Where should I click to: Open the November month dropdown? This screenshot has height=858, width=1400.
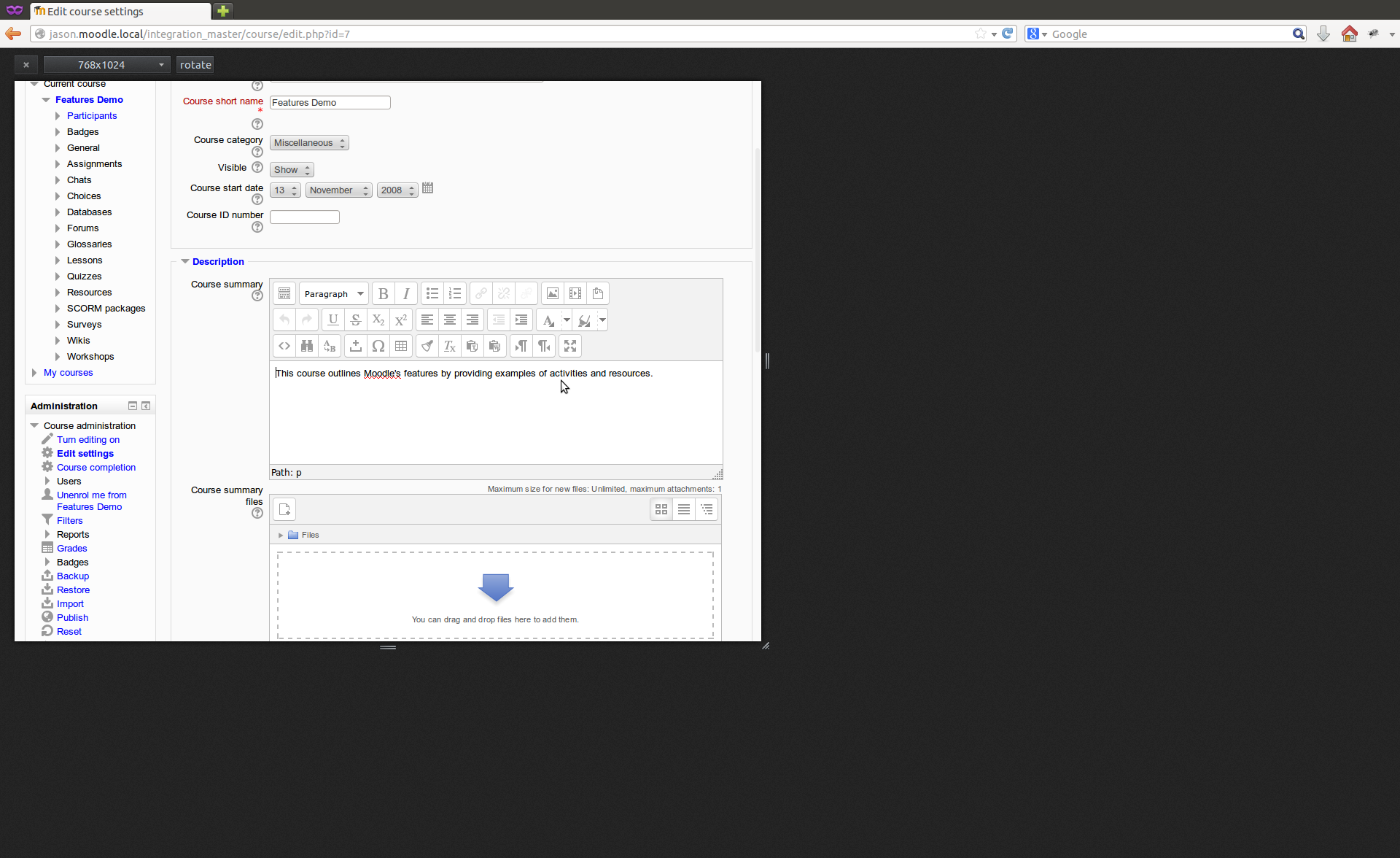338,190
